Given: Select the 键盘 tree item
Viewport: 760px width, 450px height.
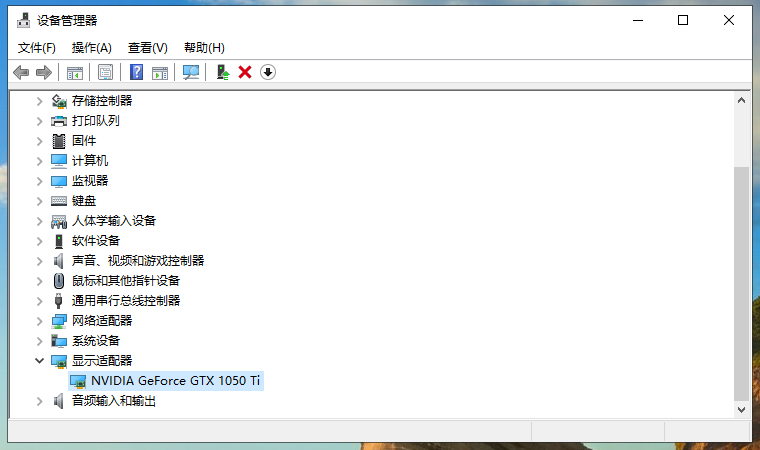Looking at the screenshot, I should click(84, 201).
